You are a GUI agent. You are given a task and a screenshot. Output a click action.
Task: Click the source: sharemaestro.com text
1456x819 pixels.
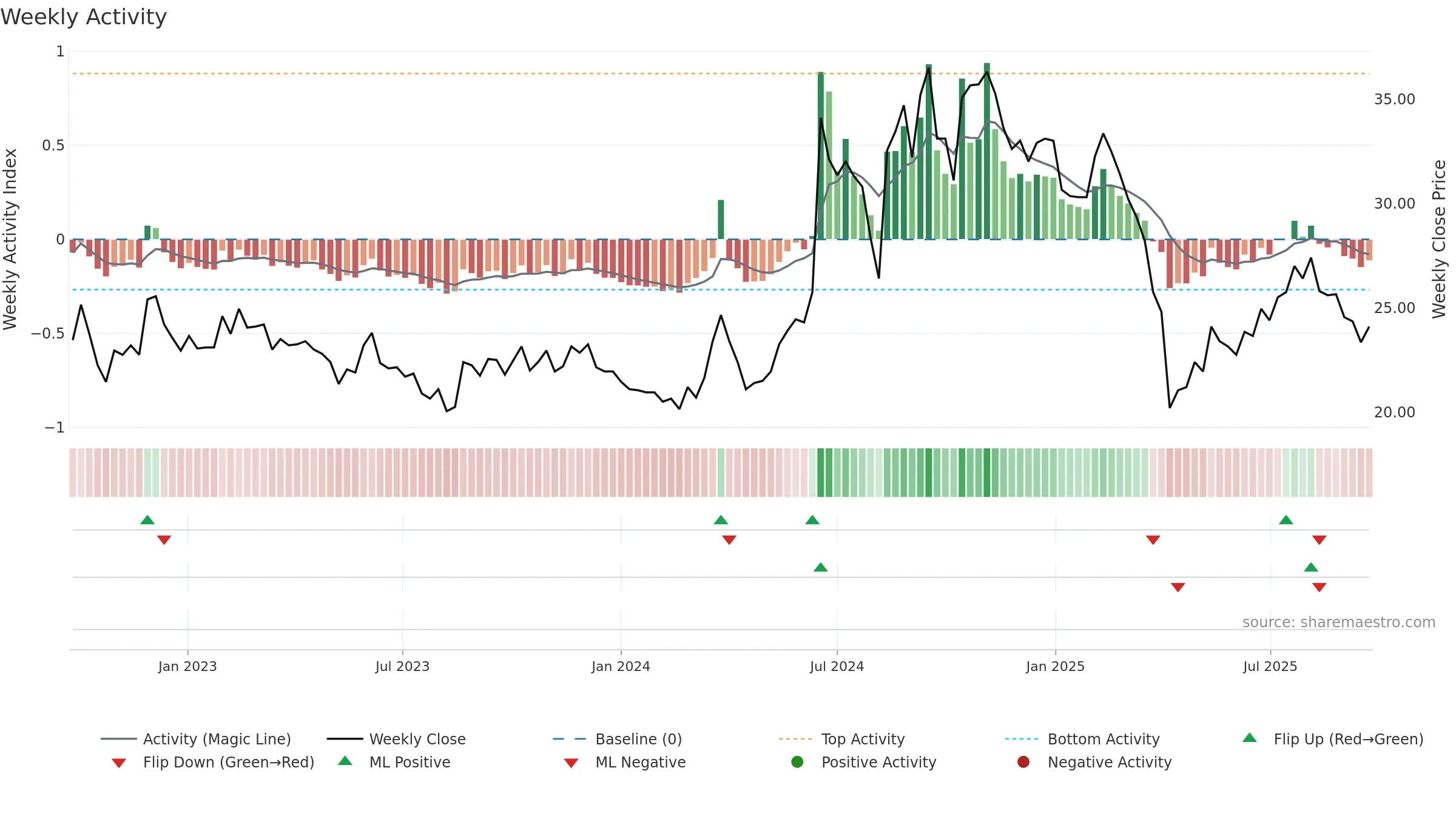(1338, 622)
